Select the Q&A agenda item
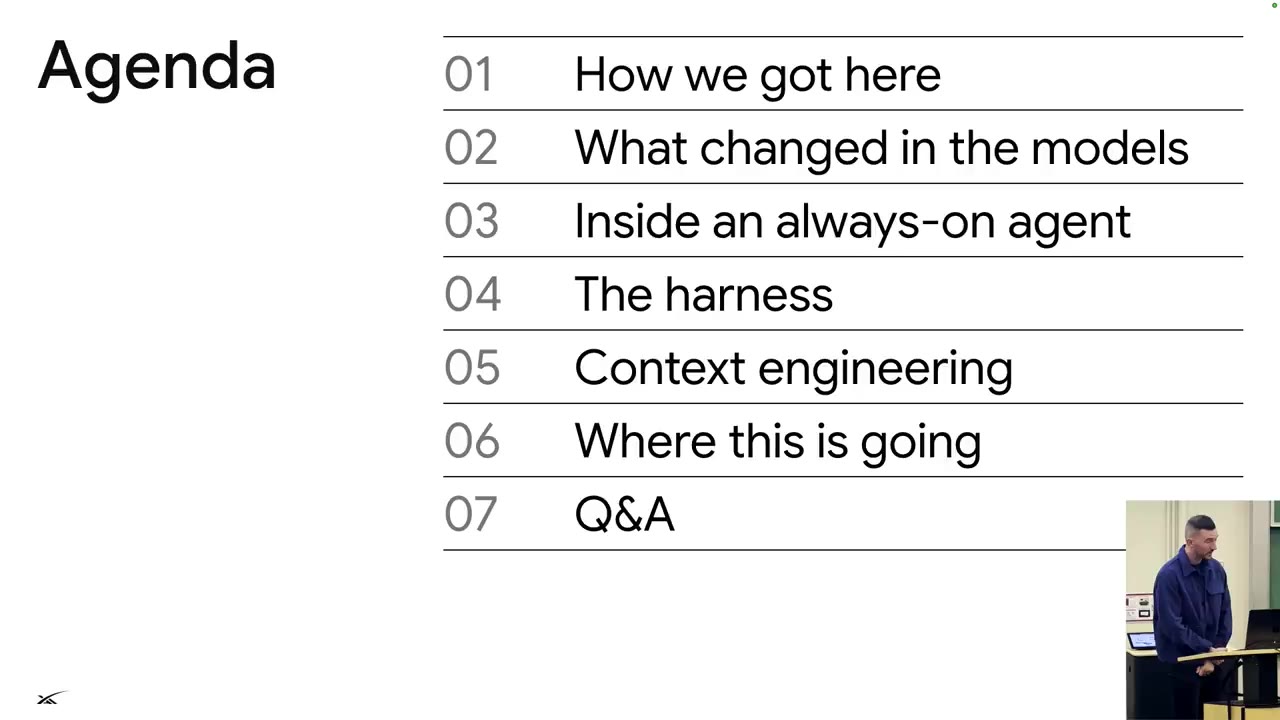 coord(624,515)
